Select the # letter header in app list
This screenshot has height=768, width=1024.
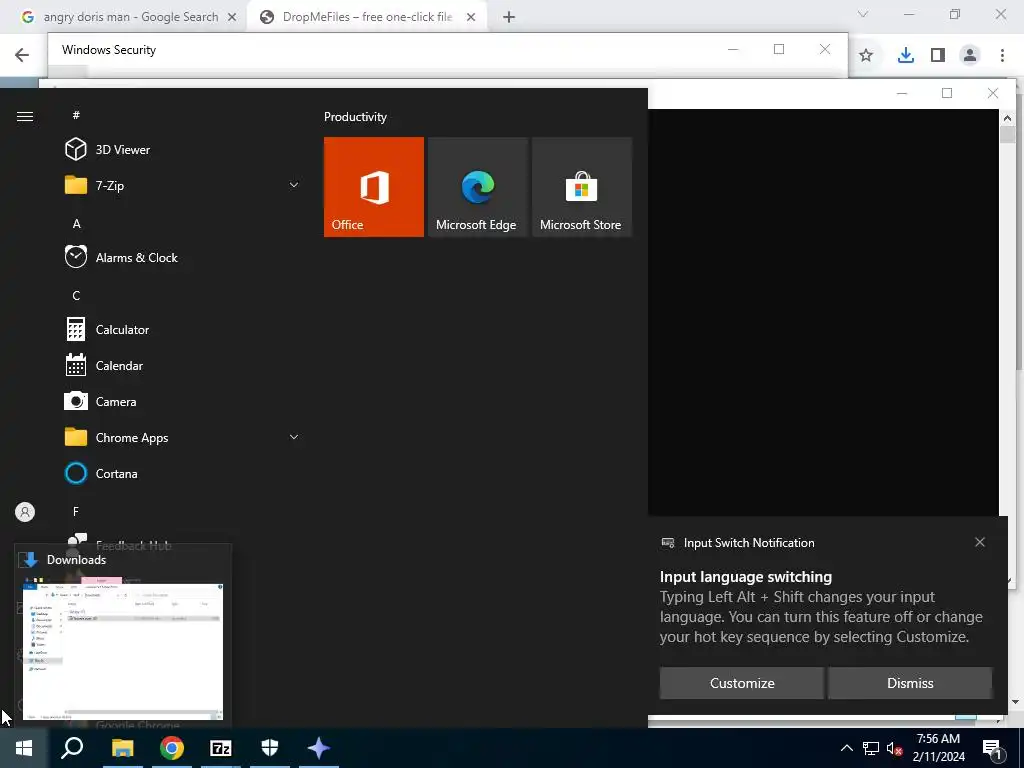click(76, 115)
